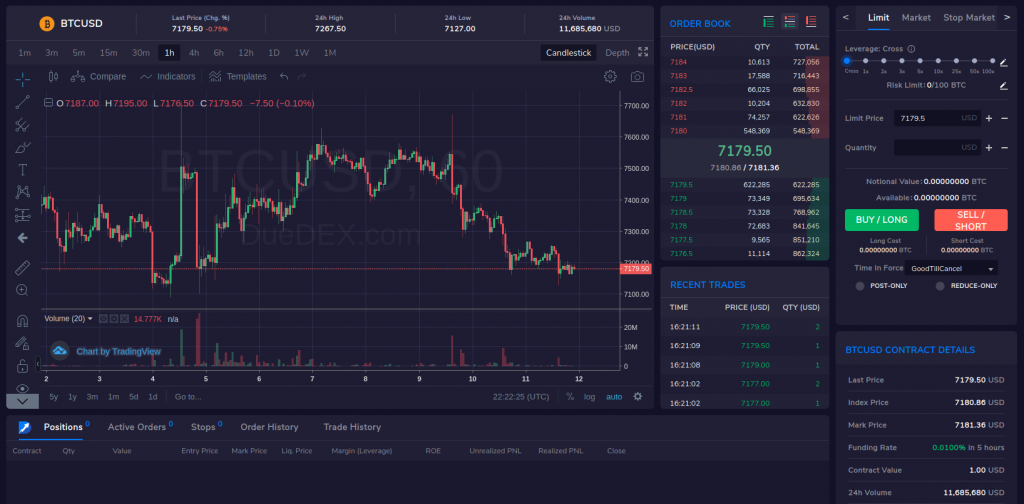Open the Go to... date selector
Screen dimensions: 1024x504
[188, 396]
